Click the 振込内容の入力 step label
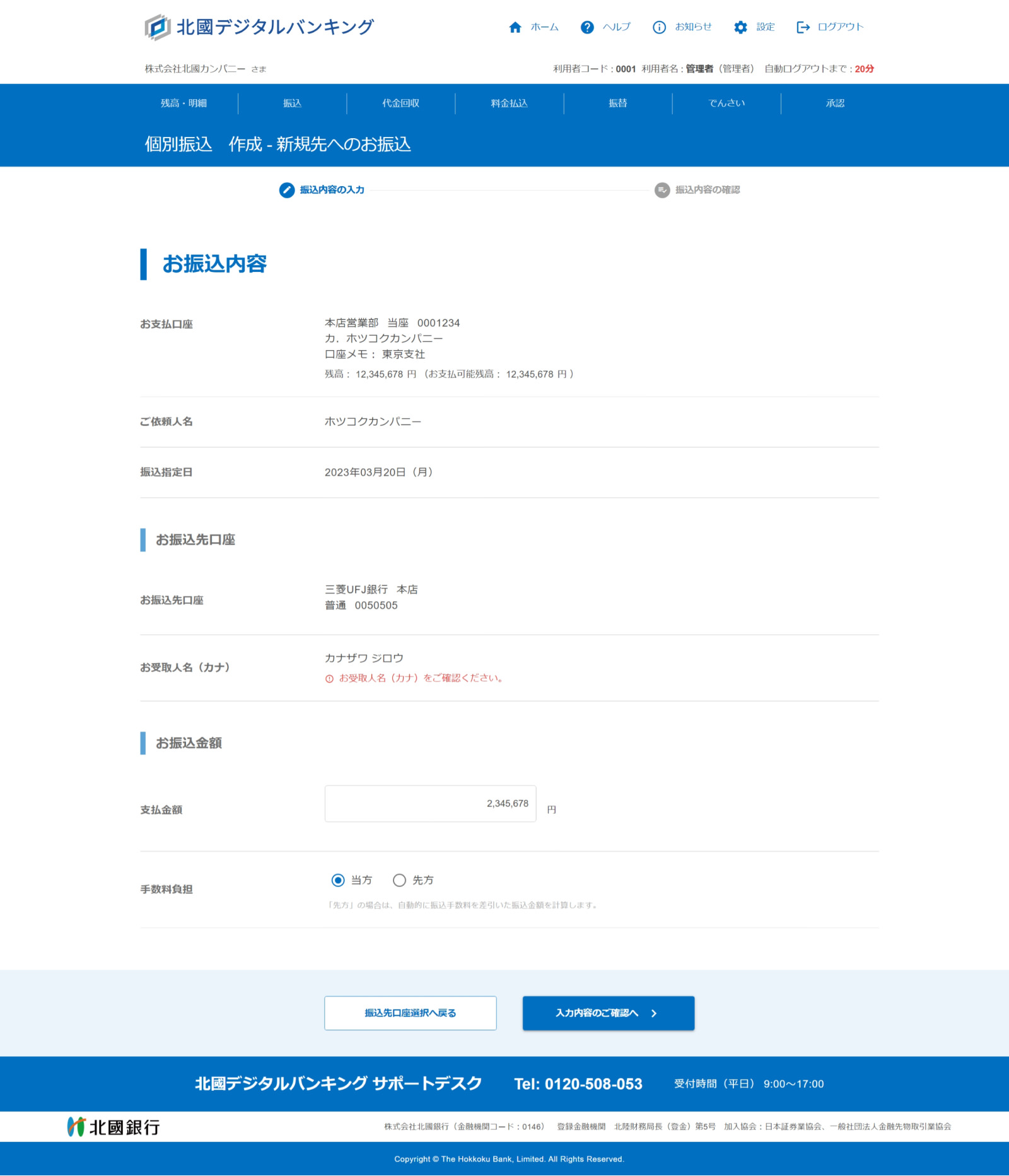Image resolution: width=1009 pixels, height=1176 pixels. click(332, 190)
